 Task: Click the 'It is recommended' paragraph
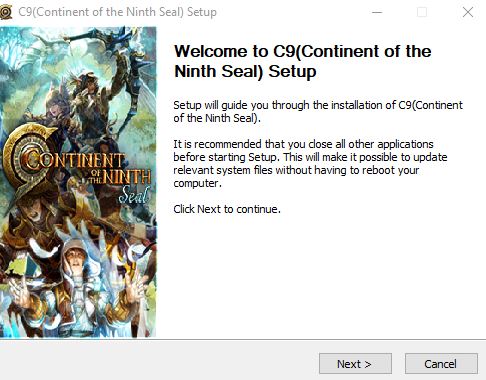pos(310,164)
